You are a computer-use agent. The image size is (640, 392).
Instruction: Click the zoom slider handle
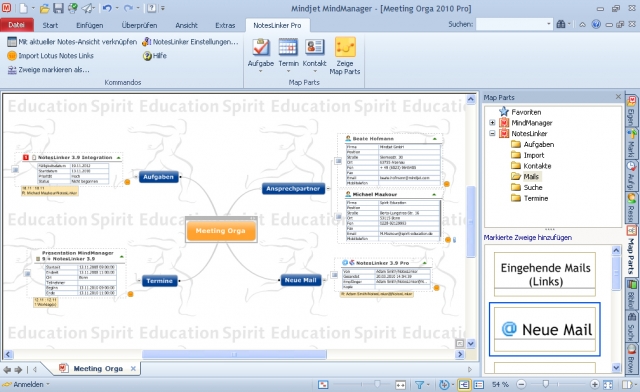coord(546,384)
